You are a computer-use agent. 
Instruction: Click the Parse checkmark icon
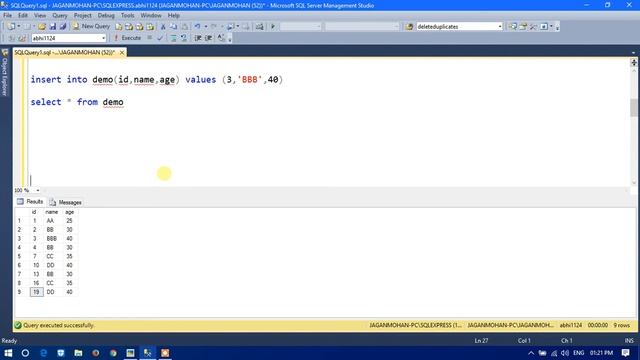tap(160, 38)
